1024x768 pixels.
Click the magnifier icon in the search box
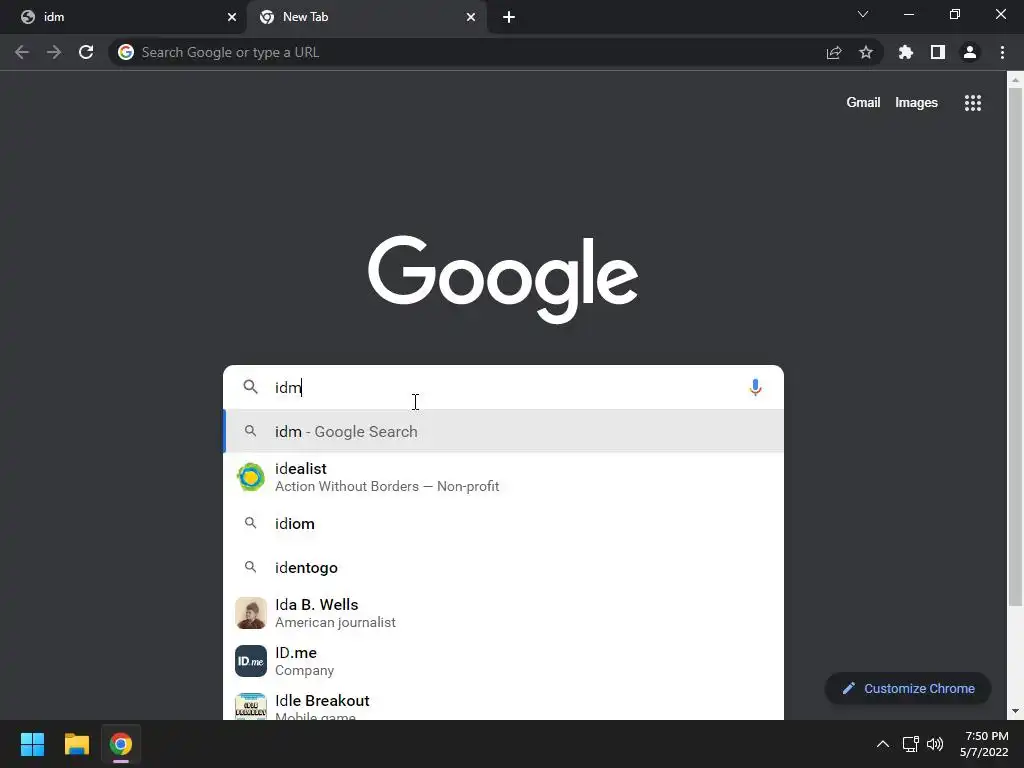[250, 387]
